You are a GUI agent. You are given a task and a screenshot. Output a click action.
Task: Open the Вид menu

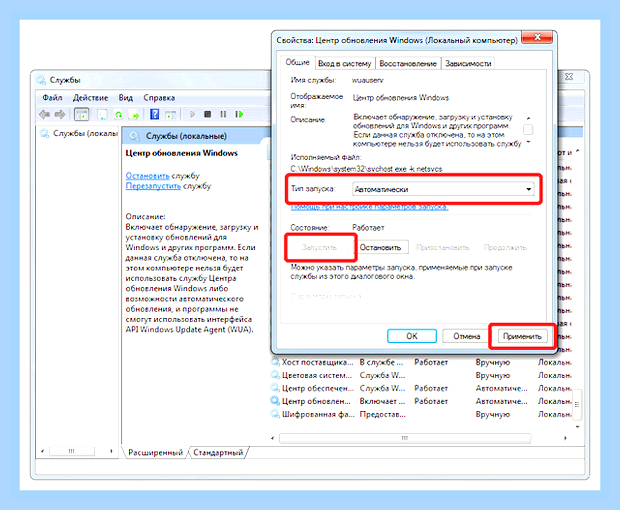pyautogui.click(x=125, y=98)
